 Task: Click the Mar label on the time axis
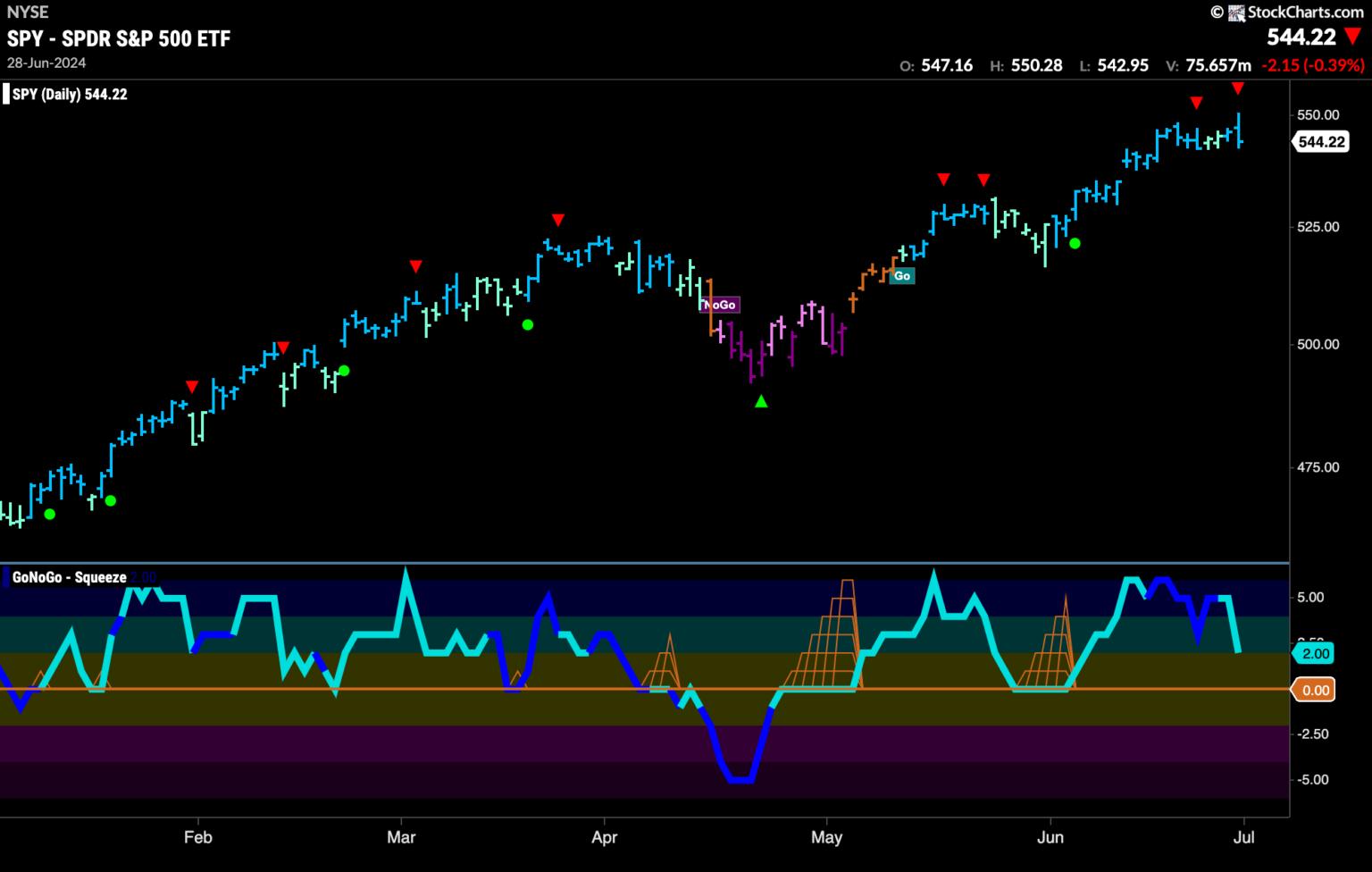click(401, 837)
